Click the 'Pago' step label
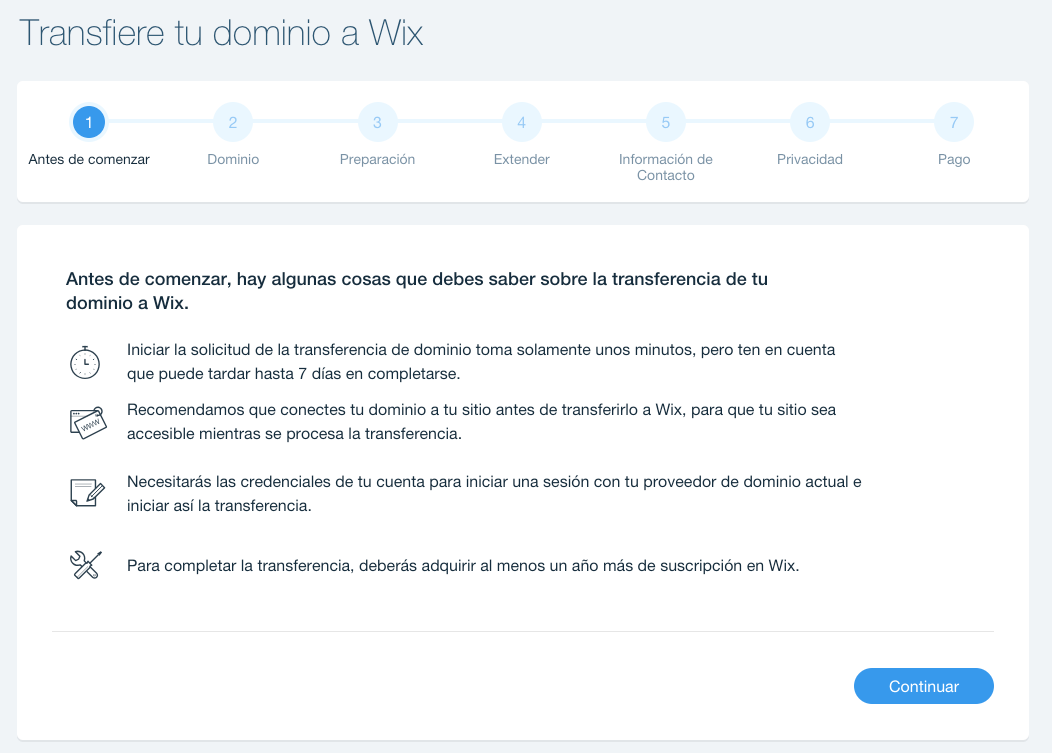 click(x=954, y=160)
